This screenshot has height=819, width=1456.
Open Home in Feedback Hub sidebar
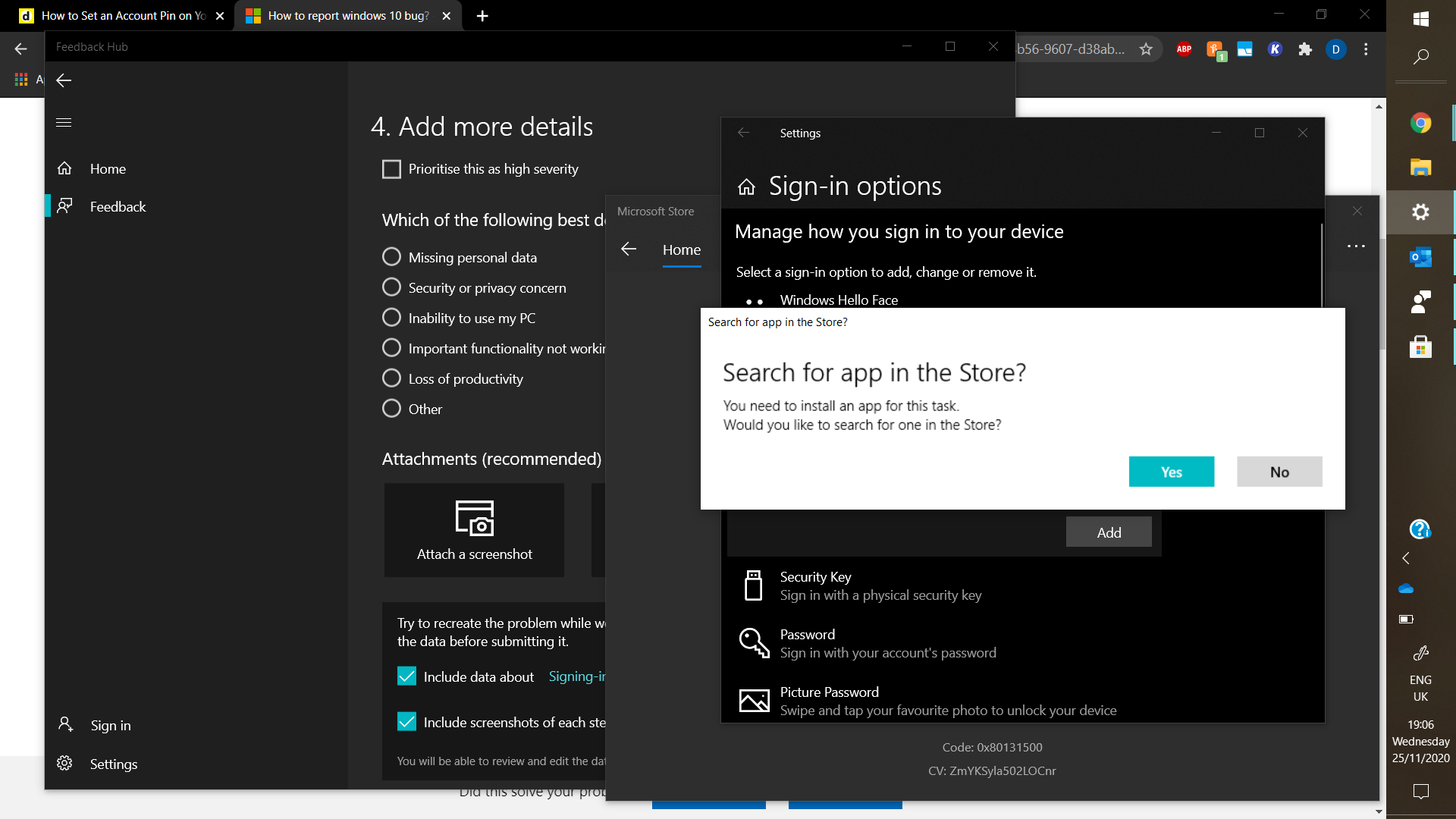(x=196, y=168)
